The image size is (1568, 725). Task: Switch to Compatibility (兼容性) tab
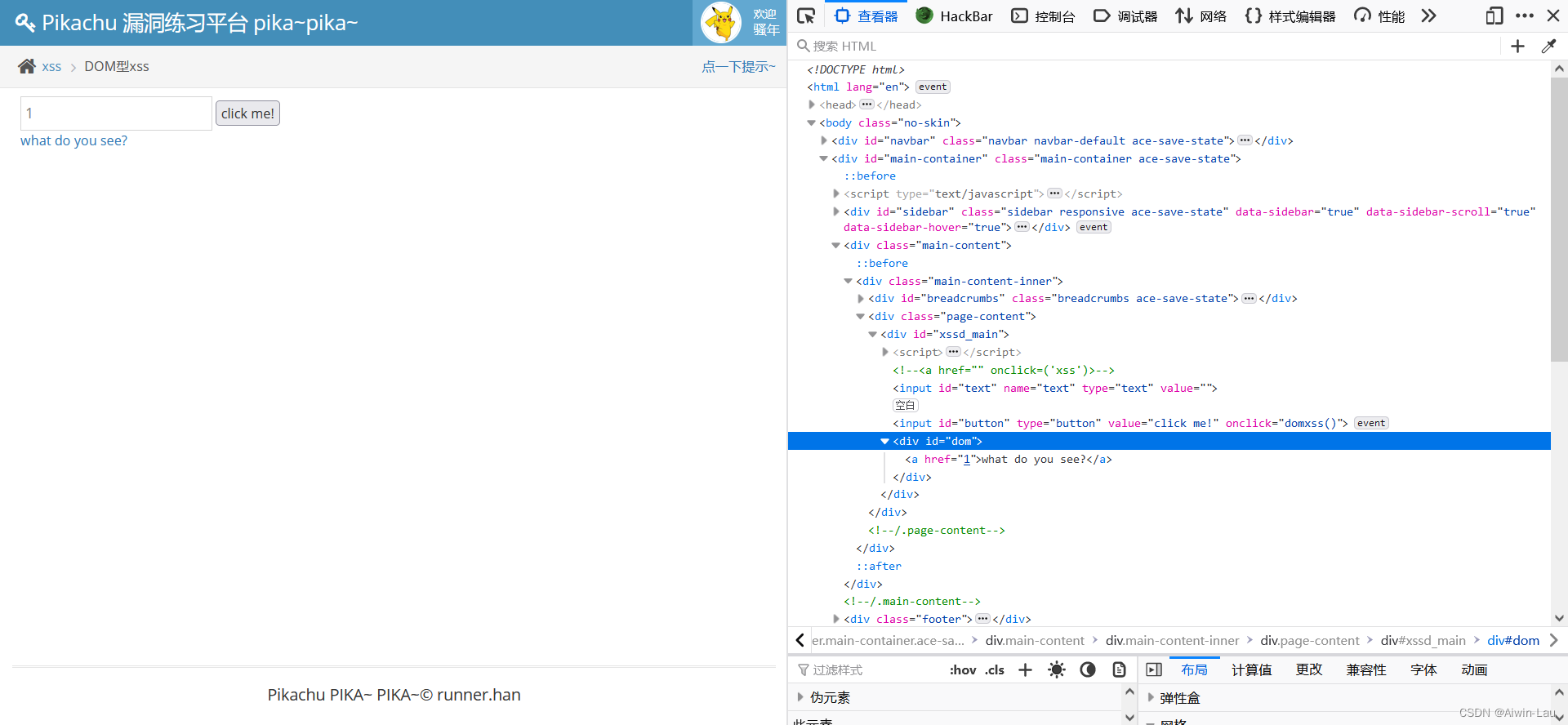[x=1365, y=669]
